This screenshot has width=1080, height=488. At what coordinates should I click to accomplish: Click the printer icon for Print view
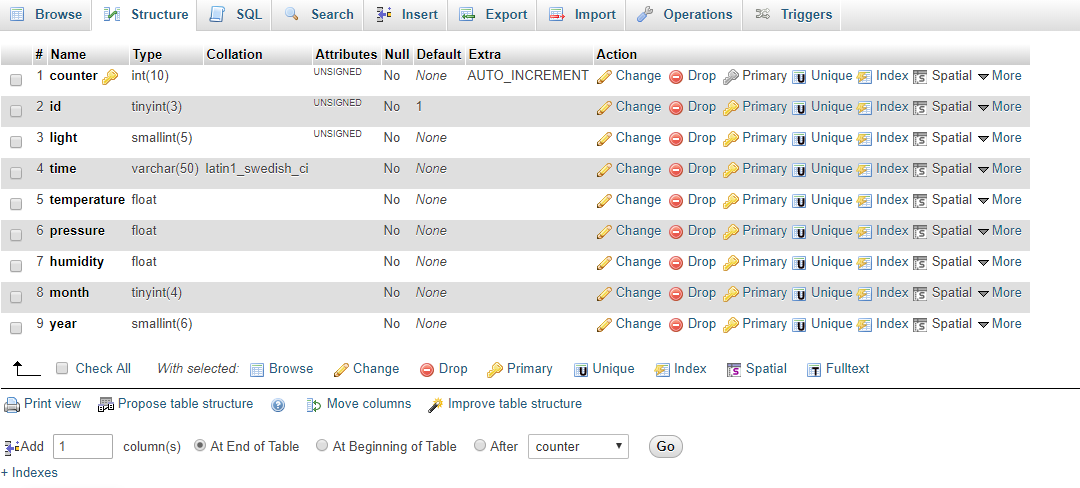[x=11, y=405]
